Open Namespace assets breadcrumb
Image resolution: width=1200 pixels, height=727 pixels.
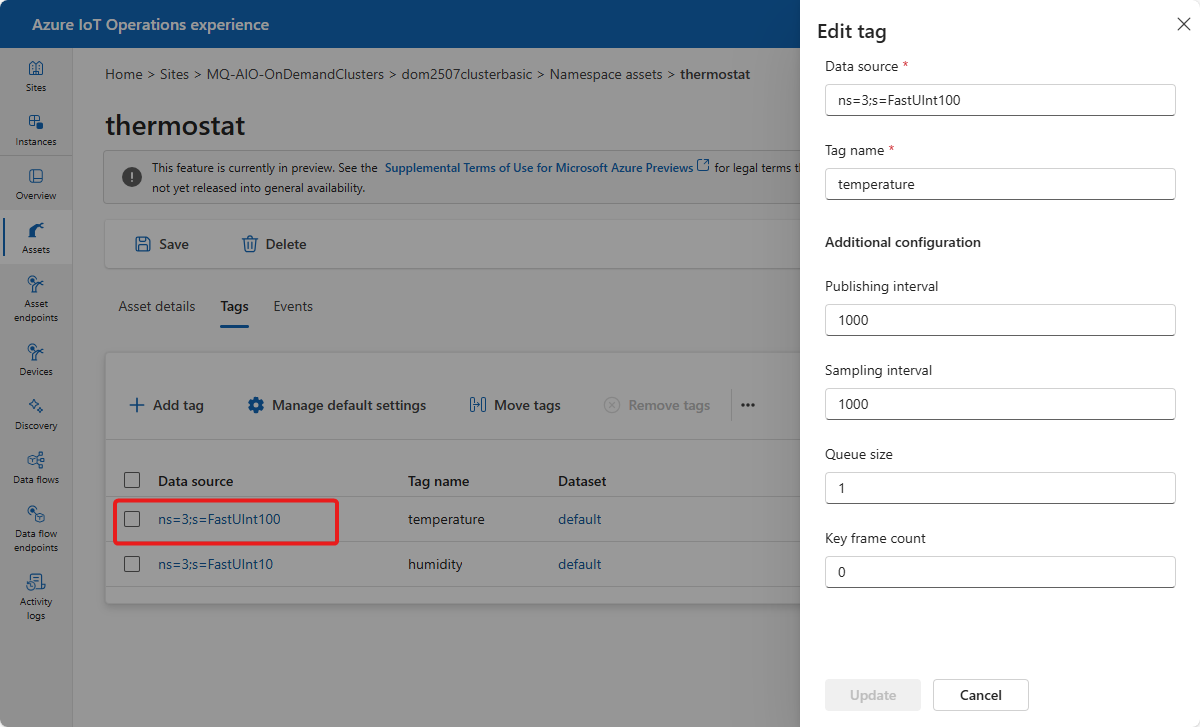(607, 74)
